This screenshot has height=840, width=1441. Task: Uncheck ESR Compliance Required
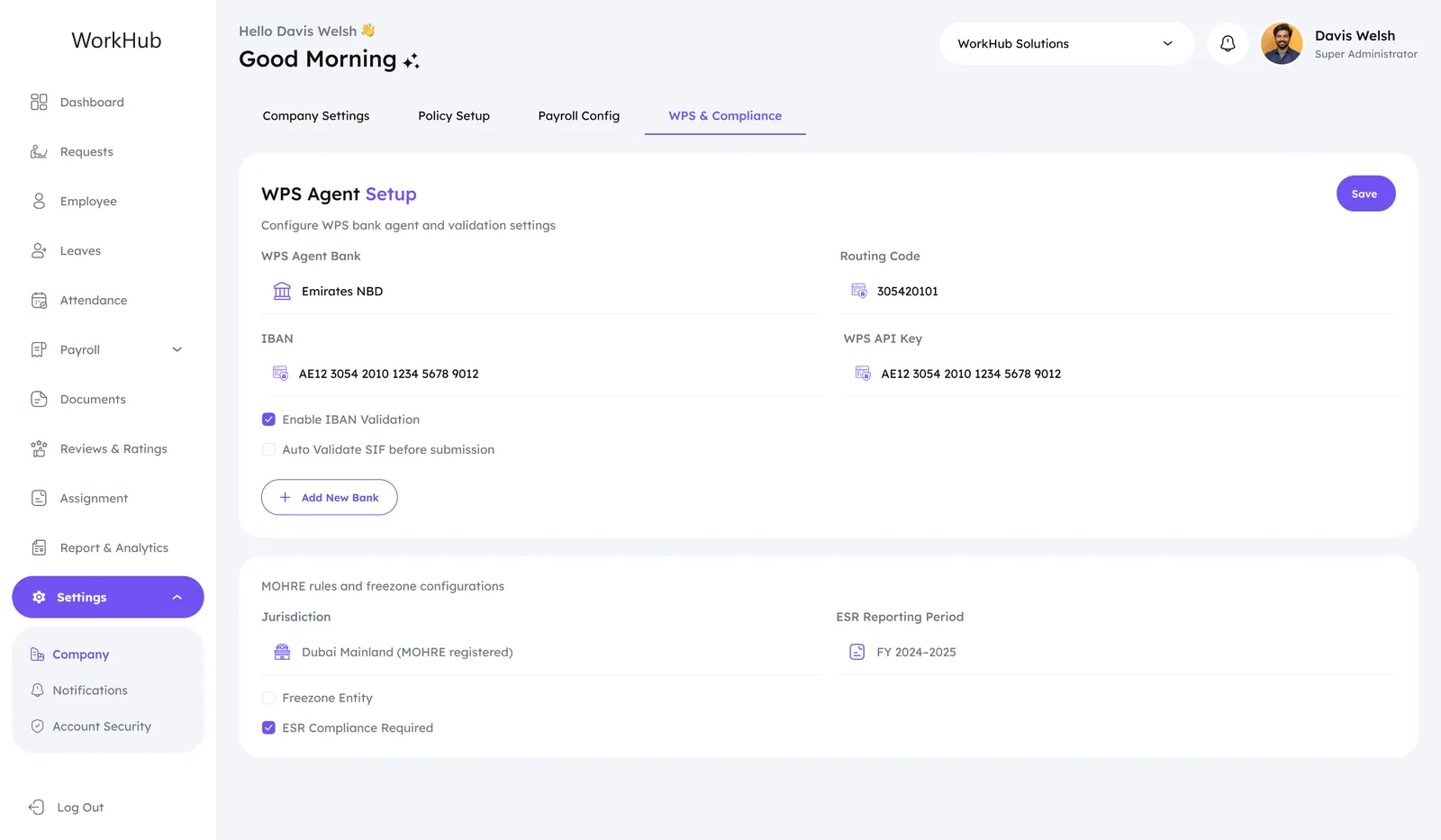tap(268, 727)
